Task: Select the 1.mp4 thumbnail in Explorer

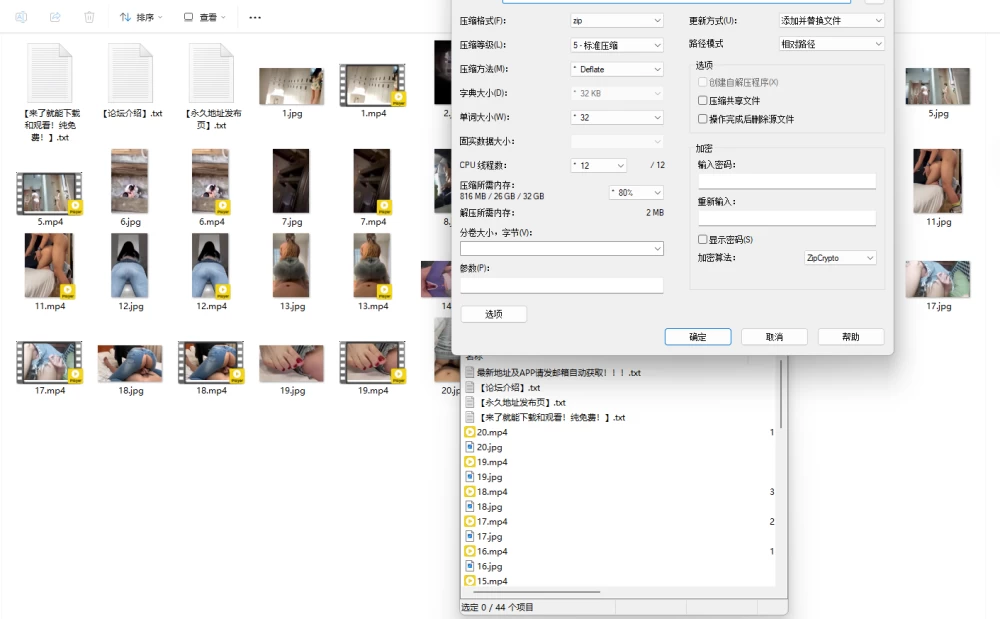Action: 372,85
